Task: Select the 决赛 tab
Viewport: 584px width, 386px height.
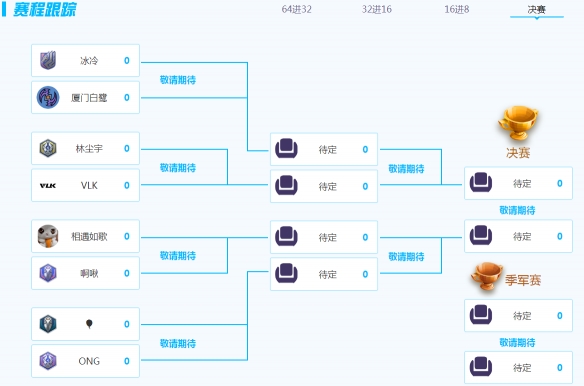Action: (537, 10)
